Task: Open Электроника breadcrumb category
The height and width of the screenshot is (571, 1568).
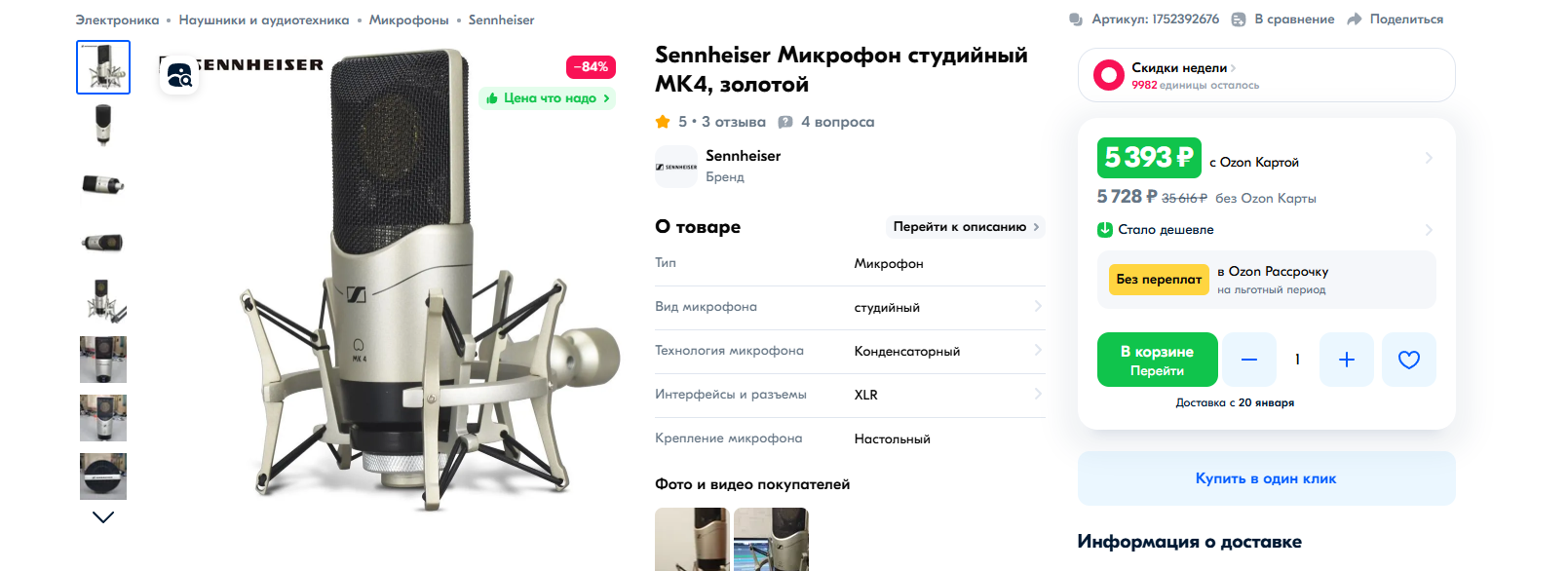Action: click(117, 19)
